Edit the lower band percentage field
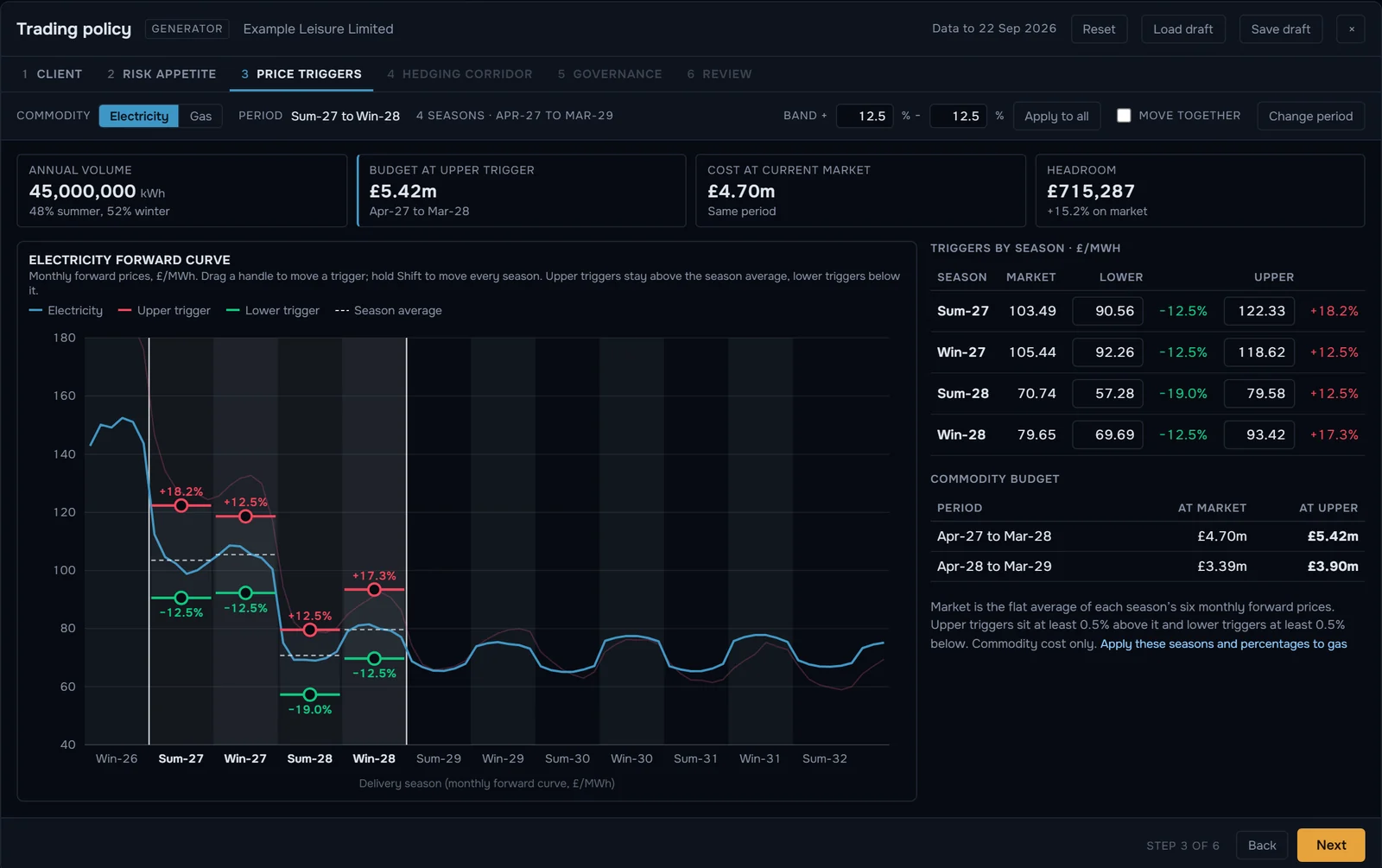The image size is (1382, 868). (x=958, y=116)
